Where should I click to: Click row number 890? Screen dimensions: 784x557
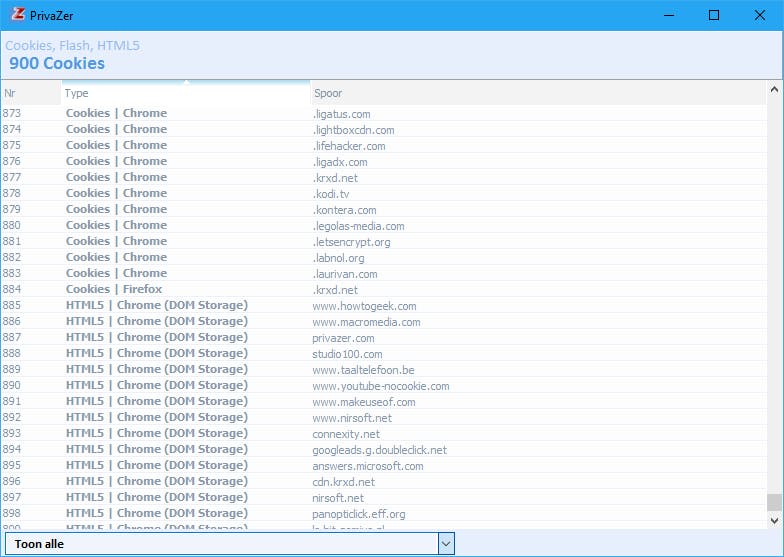(x=12, y=386)
